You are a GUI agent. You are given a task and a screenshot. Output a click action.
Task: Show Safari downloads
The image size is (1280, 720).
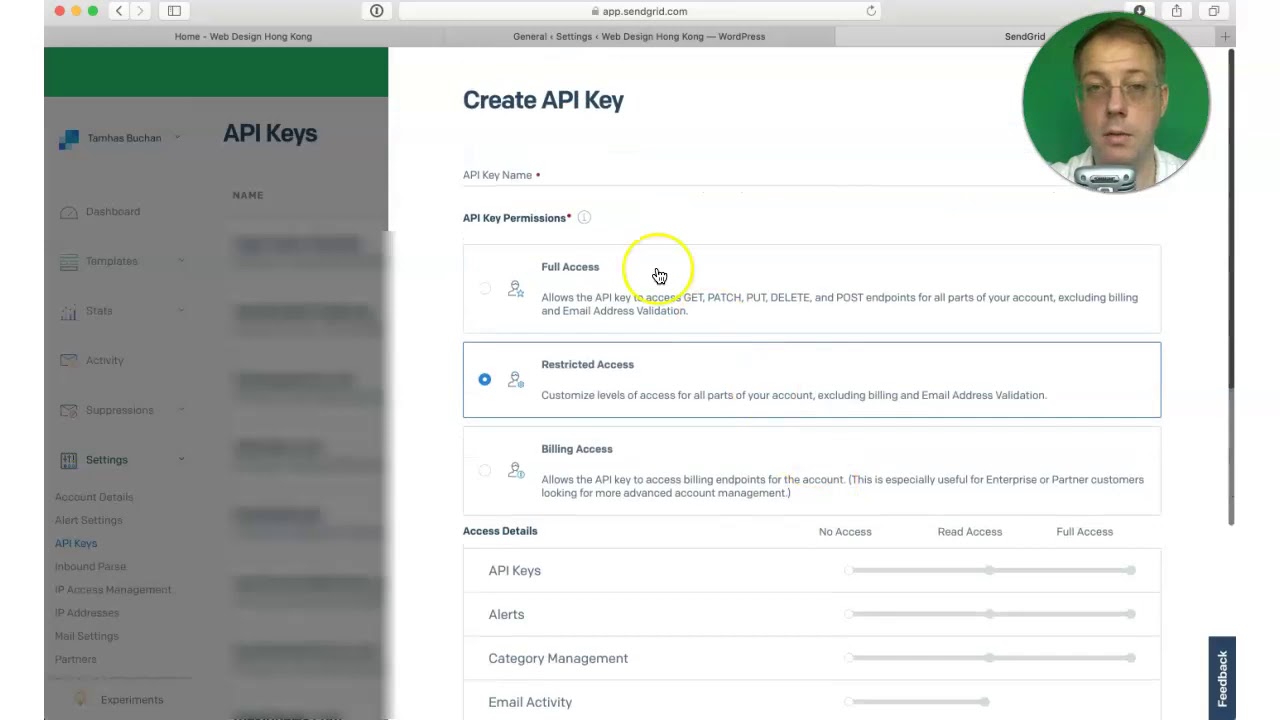(x=1139, y=11)
